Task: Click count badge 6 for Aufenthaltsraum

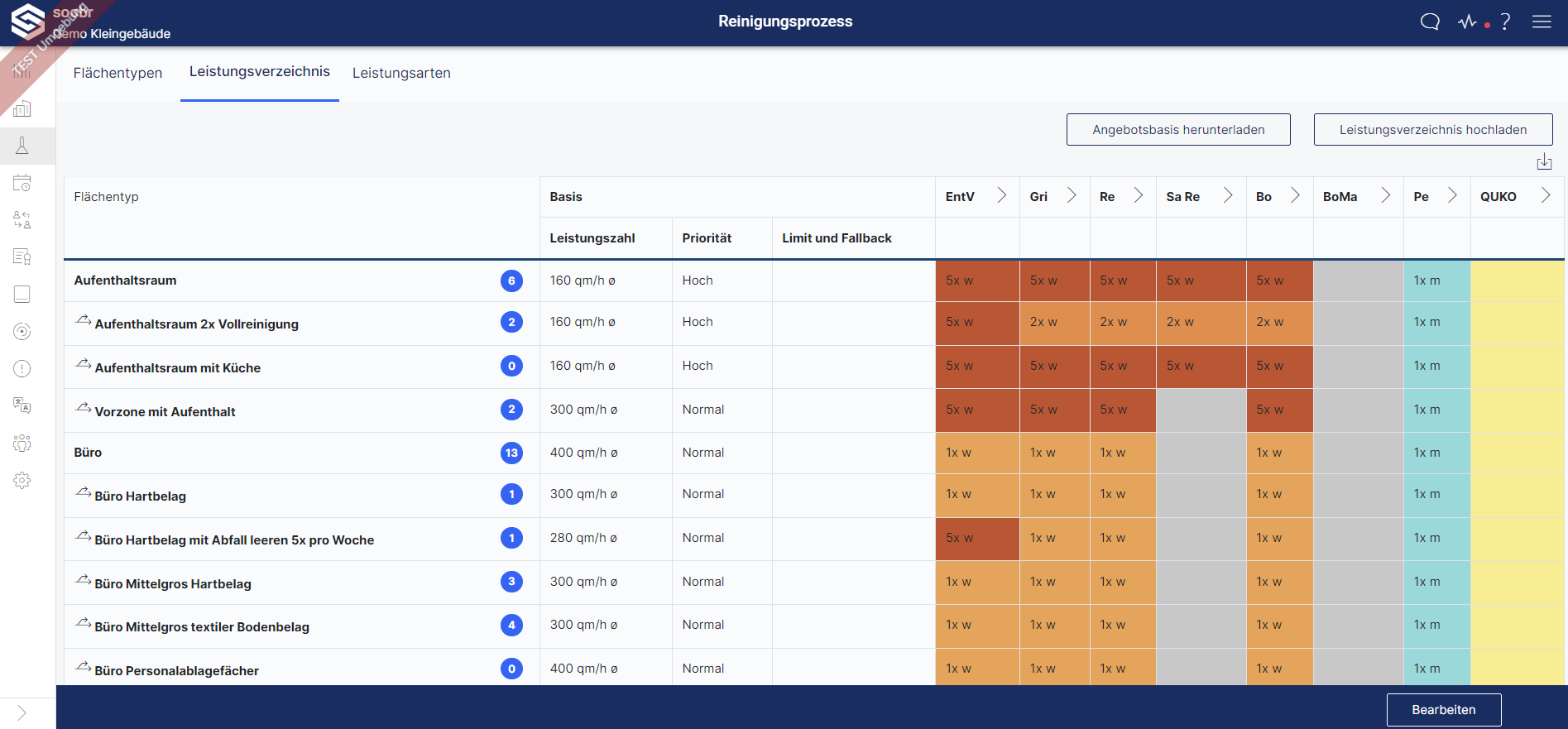Action: [511, 281]
